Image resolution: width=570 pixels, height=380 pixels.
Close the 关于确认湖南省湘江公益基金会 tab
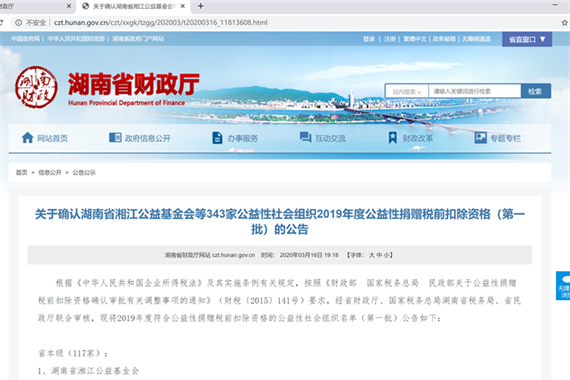(x=183, y=6)
